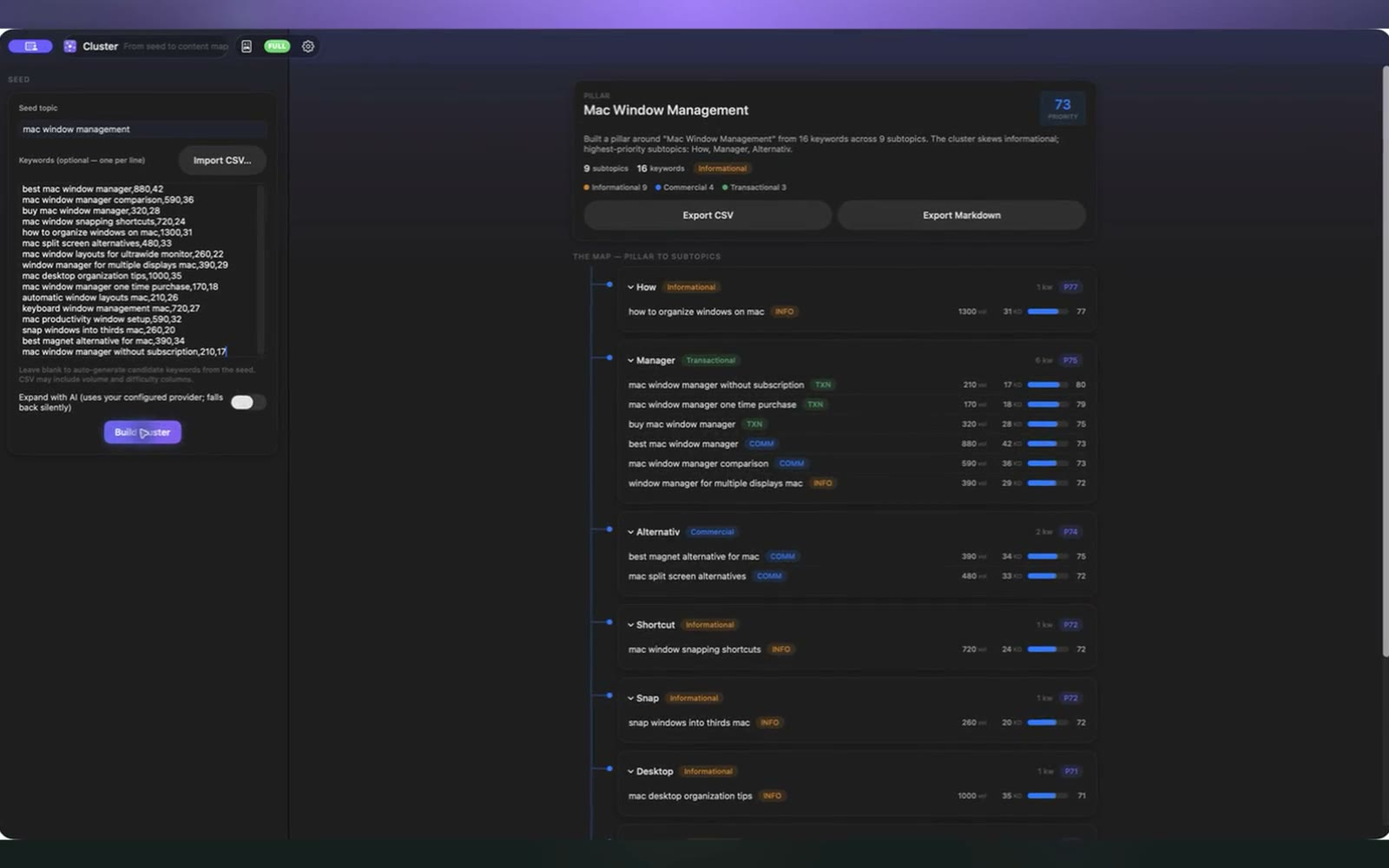Select 'snap windows into thirds mac' map row

coord(856,722)
